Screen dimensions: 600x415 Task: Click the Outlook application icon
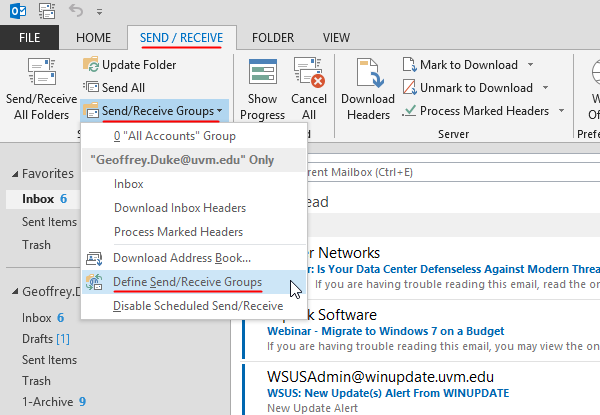point(18,11)
